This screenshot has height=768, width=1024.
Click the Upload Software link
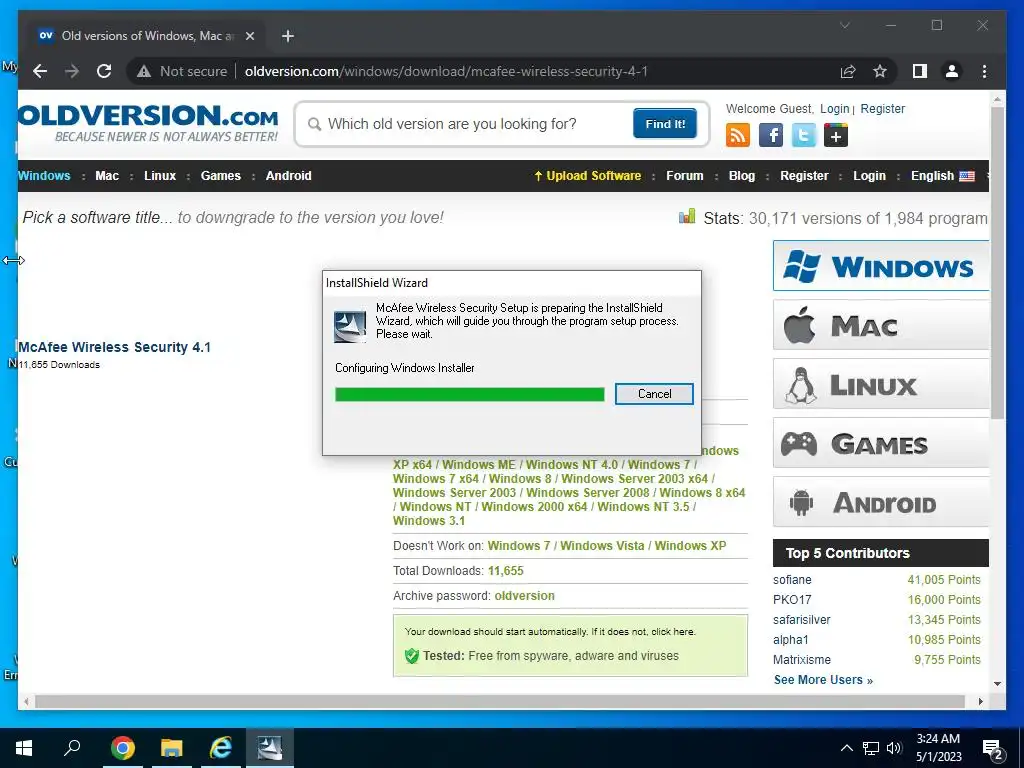tap(588, 176)
